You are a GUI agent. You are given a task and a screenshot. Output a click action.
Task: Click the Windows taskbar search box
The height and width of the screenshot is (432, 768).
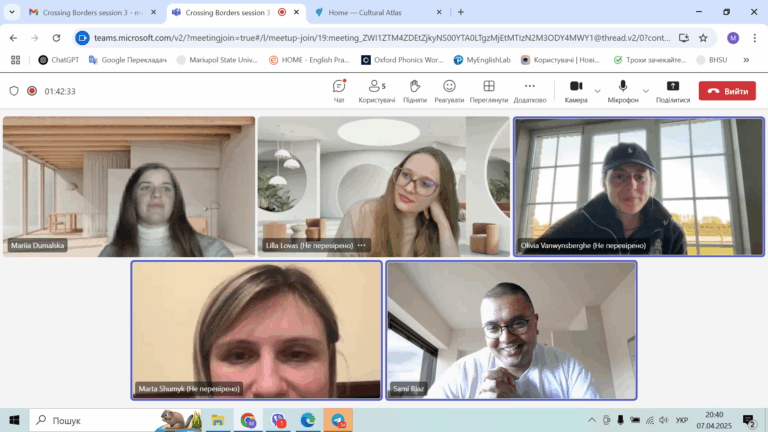click(x=100, y=421)
